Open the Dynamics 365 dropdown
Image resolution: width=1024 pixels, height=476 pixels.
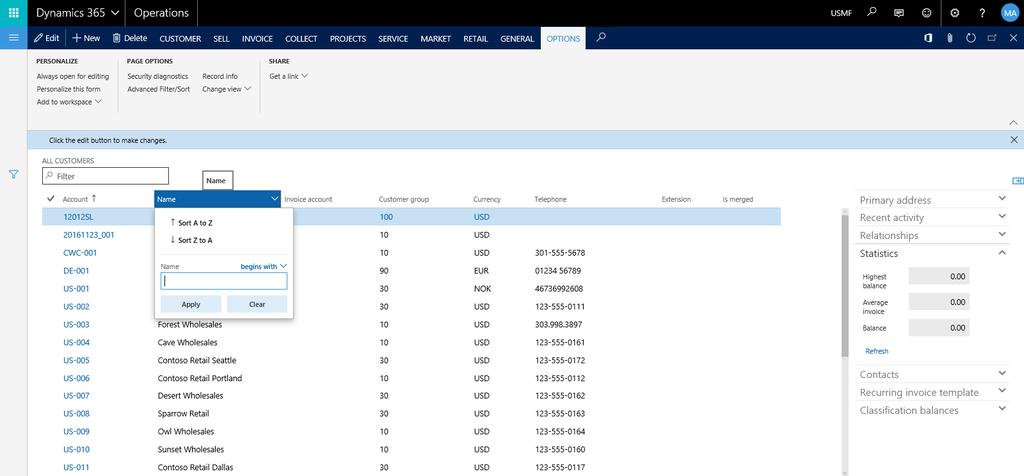coord(78,13)
